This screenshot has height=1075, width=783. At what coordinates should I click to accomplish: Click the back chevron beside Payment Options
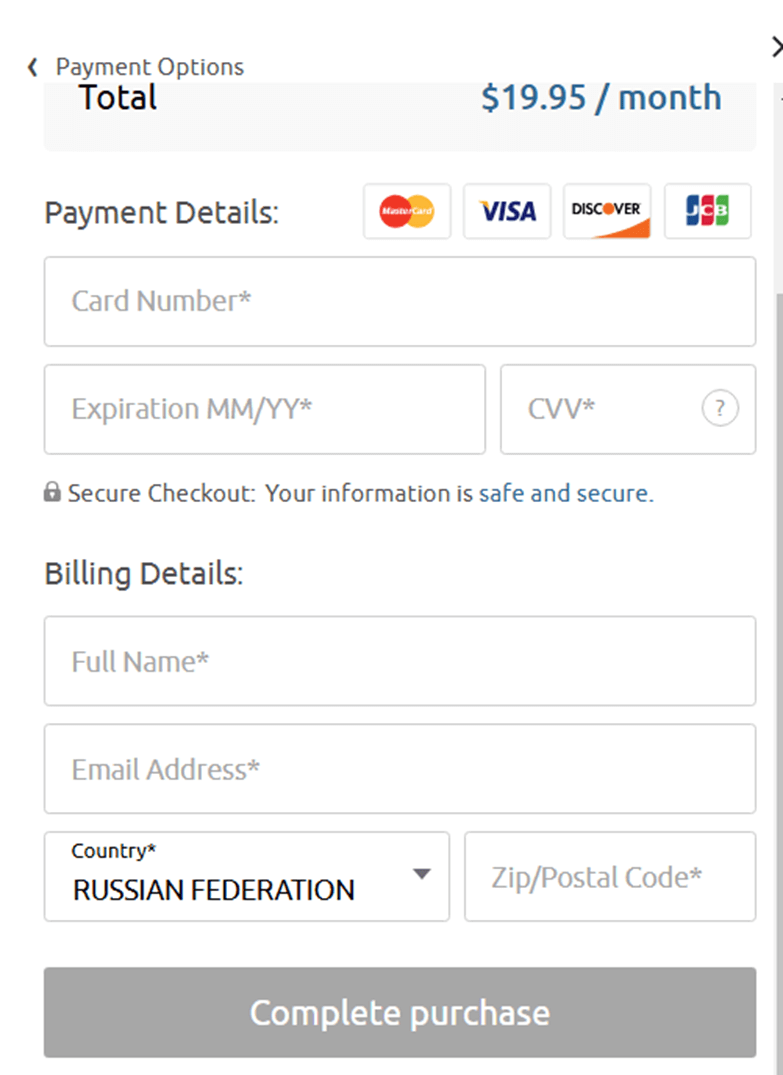(32, 67)
